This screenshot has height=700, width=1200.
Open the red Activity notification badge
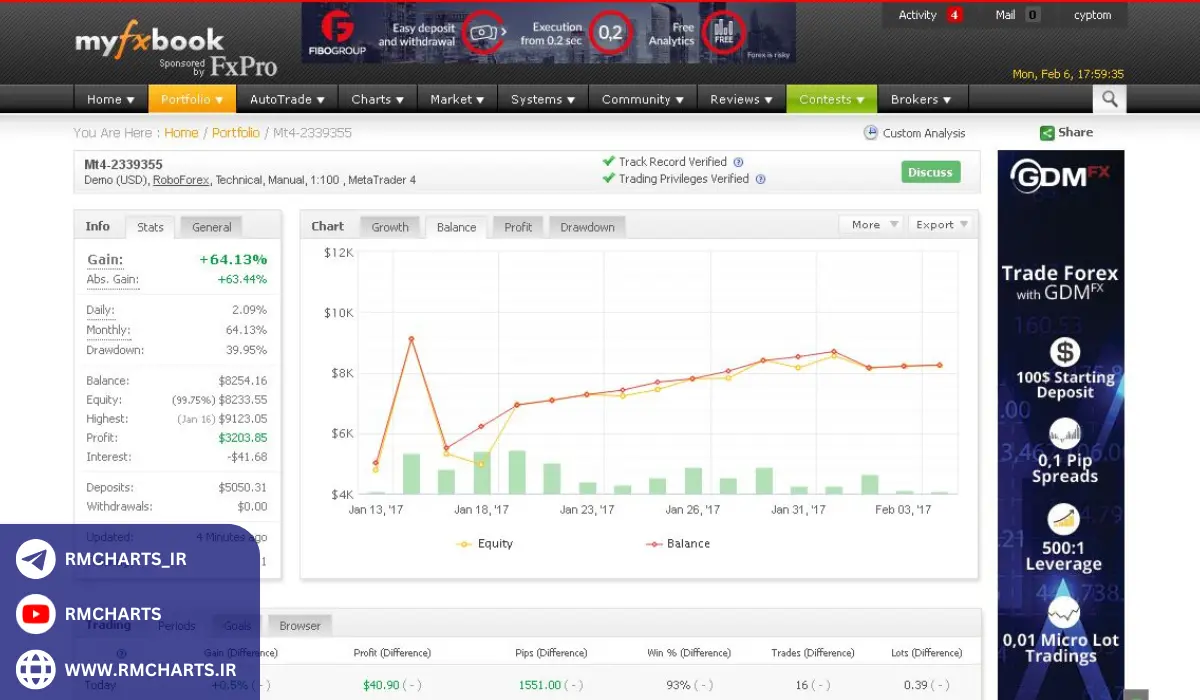pos(954,15)
